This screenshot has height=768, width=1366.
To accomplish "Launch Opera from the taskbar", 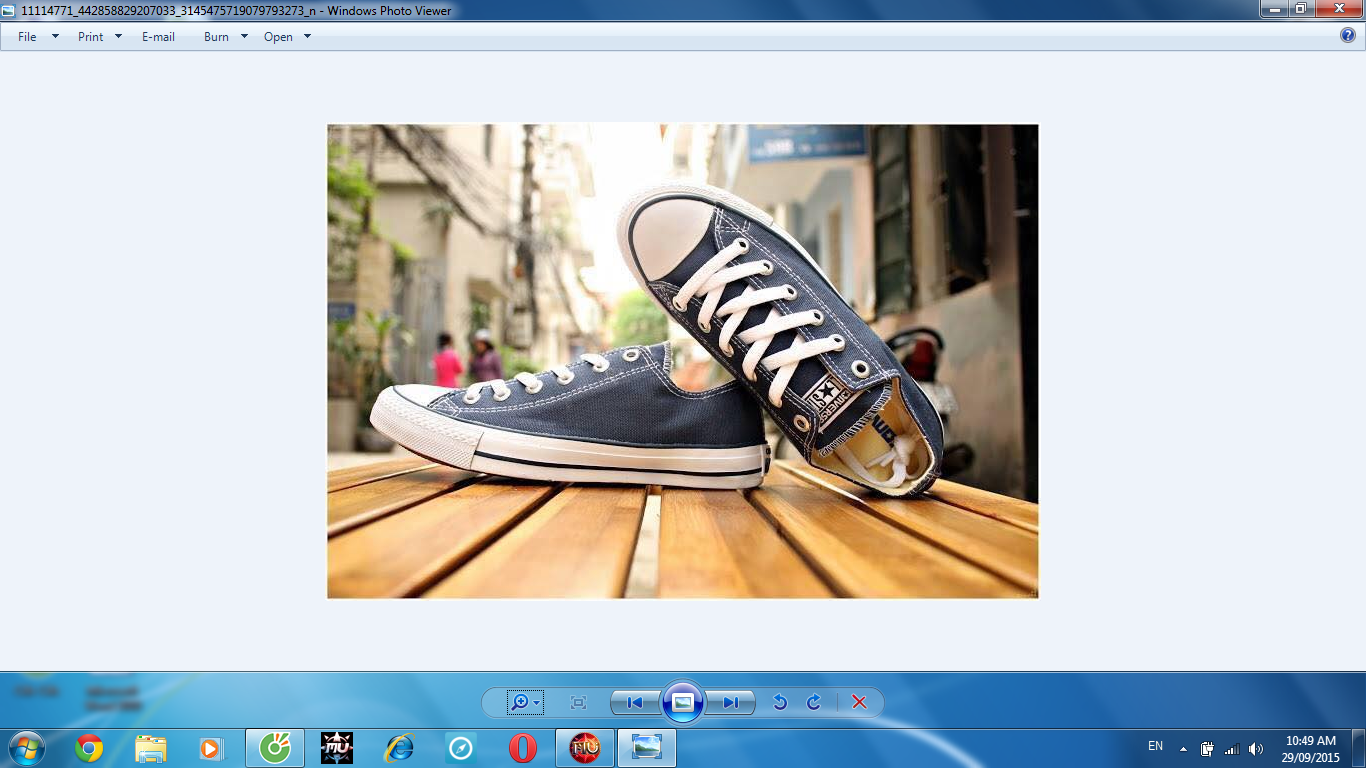I will click(x=523, y=748).
